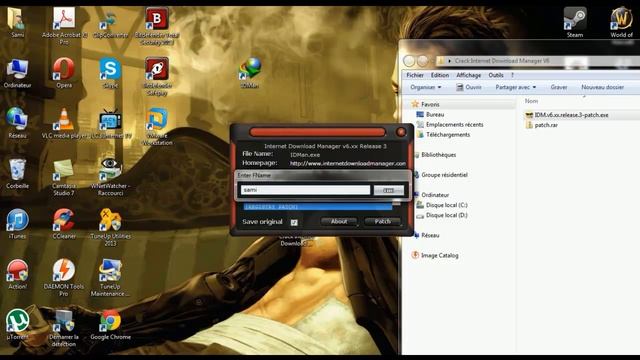Toggle the Save original checkbox
Viewport: 640px width, 360px height.
click(x=294, y=222)
